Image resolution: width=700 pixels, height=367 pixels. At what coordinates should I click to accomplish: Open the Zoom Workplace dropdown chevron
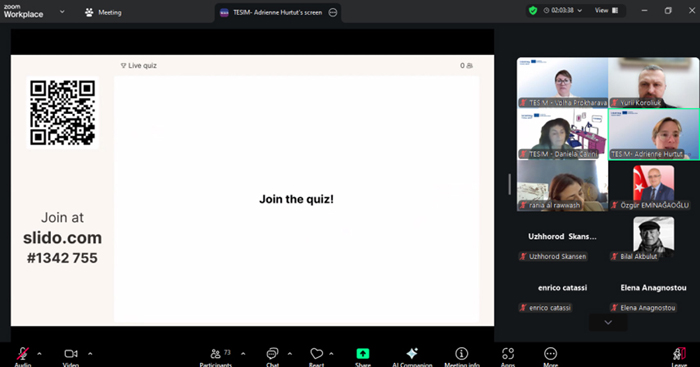click(x=62, y=12)
